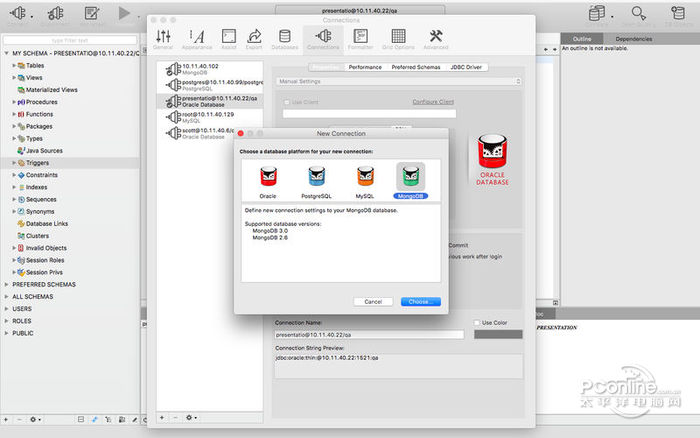The height and width of the screenshot is (438, 700).
Task: Switch to the Preferred Schemas tab
Action: pyautogui.click(x=416, y=67)
